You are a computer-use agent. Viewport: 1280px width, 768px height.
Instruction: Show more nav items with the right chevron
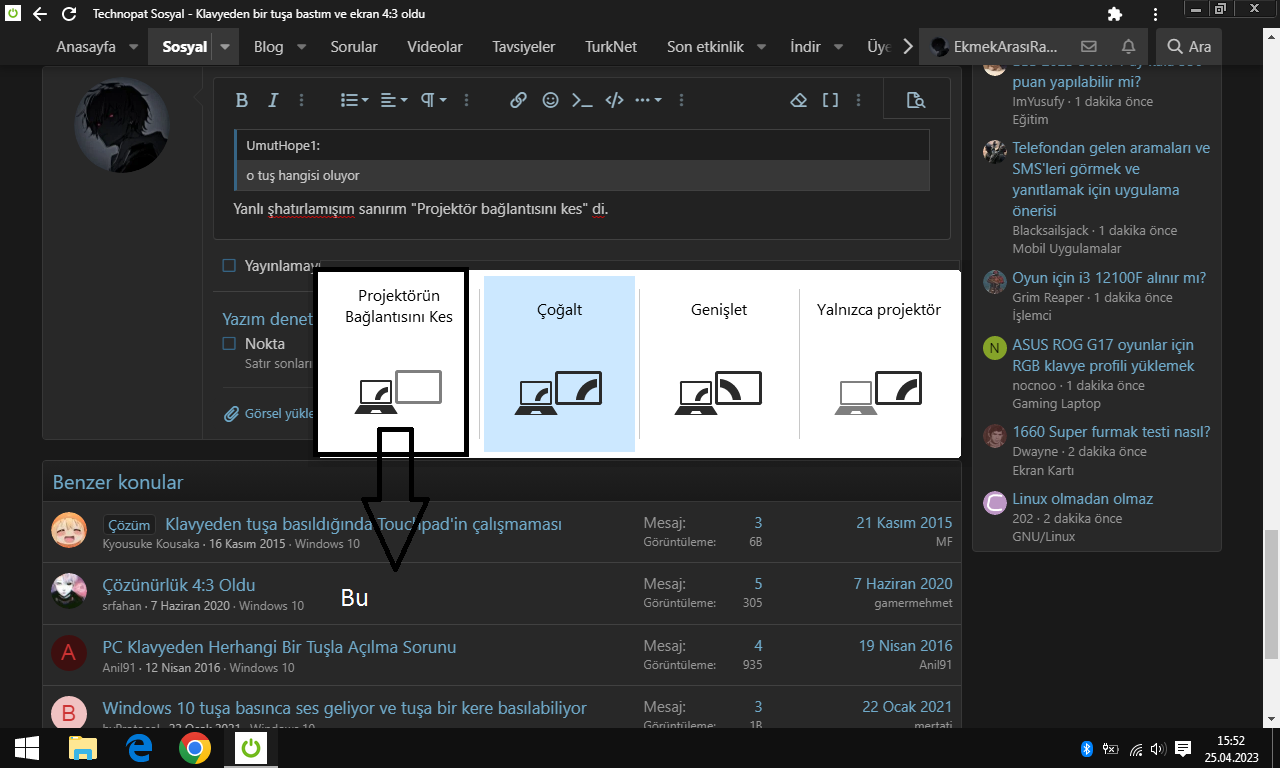click(x=908, y=47)
